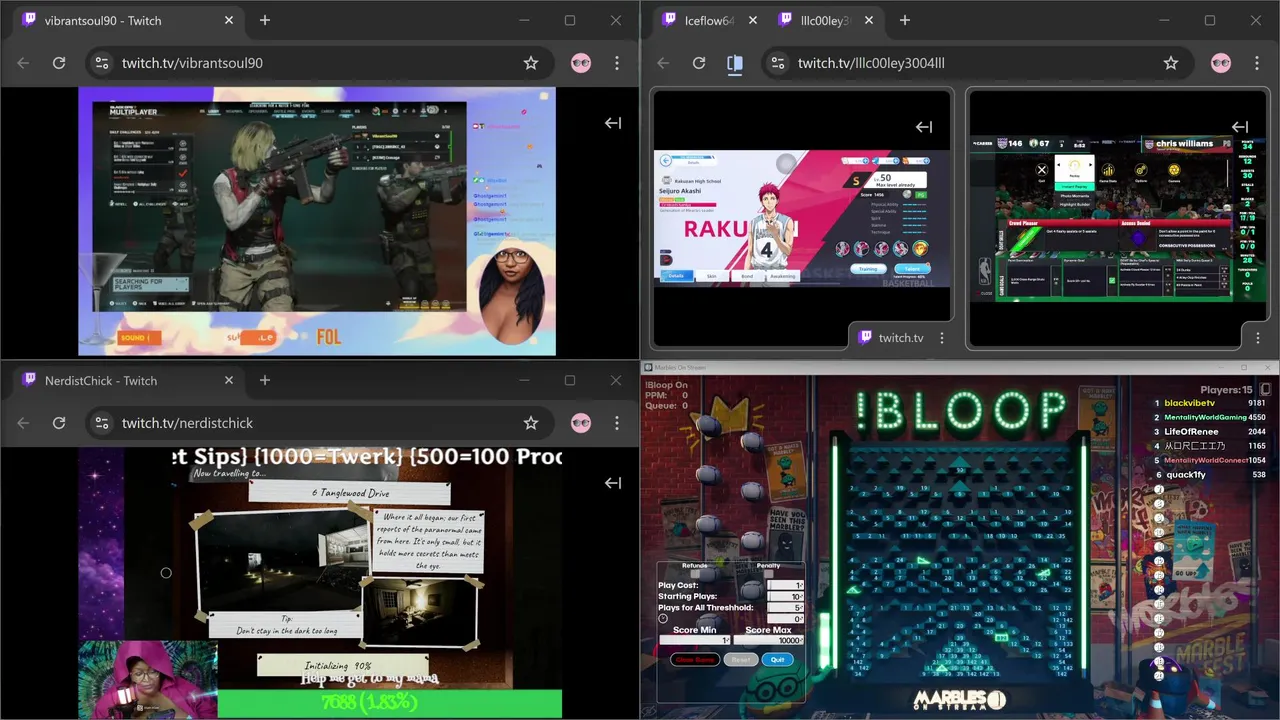Go back in the NerdistChick window
The width and height of the screenshot is (1280, 720).
[23, 423]
